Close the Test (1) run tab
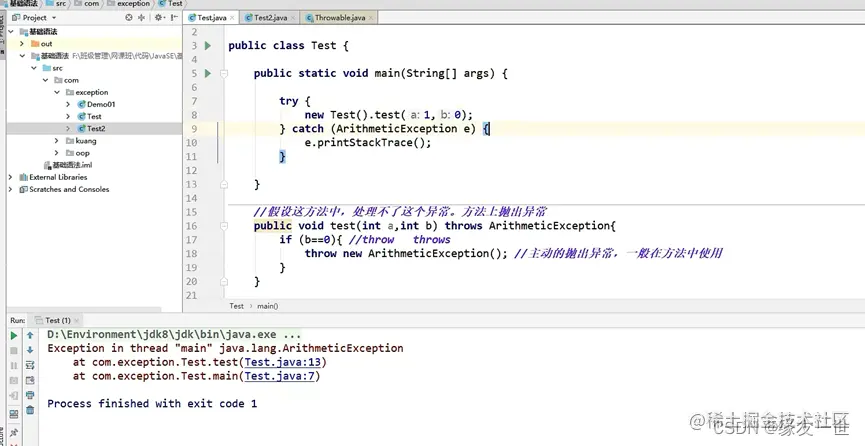The height and width of the screenshot is (446, 865). coord(76,321)
